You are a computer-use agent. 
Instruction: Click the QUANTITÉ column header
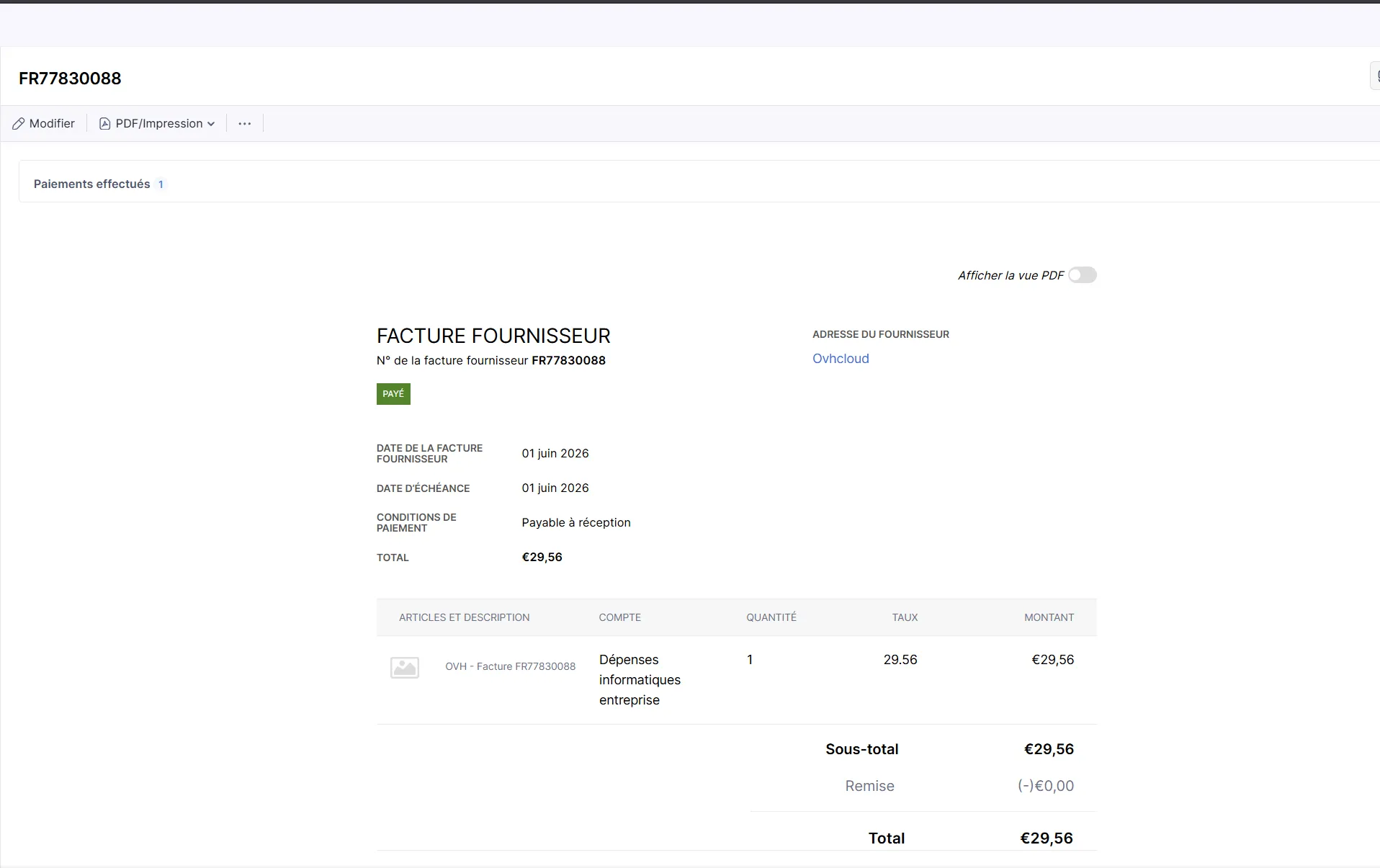coord(771,617)
